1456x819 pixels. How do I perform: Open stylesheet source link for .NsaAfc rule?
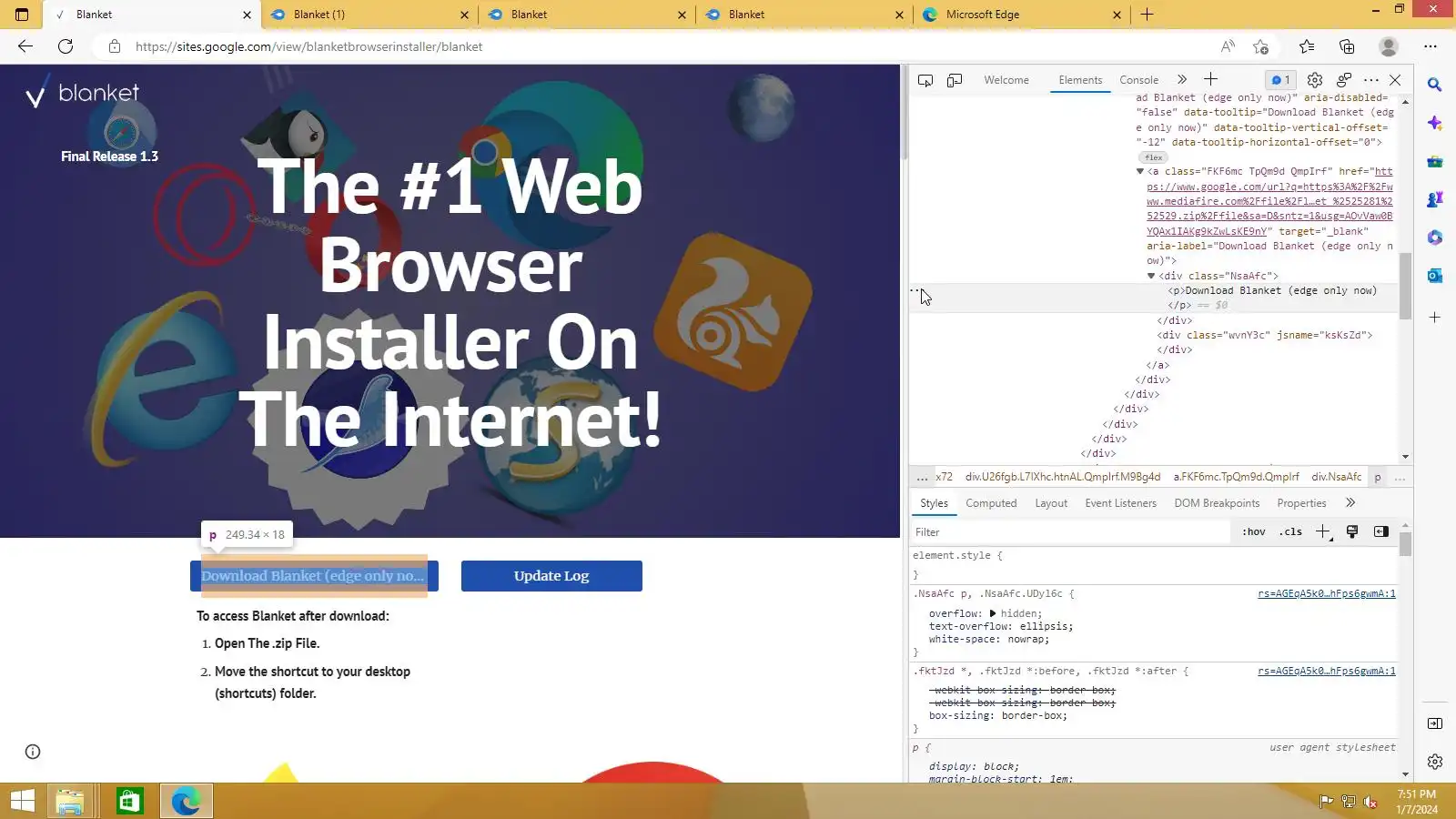point(1327,594)
